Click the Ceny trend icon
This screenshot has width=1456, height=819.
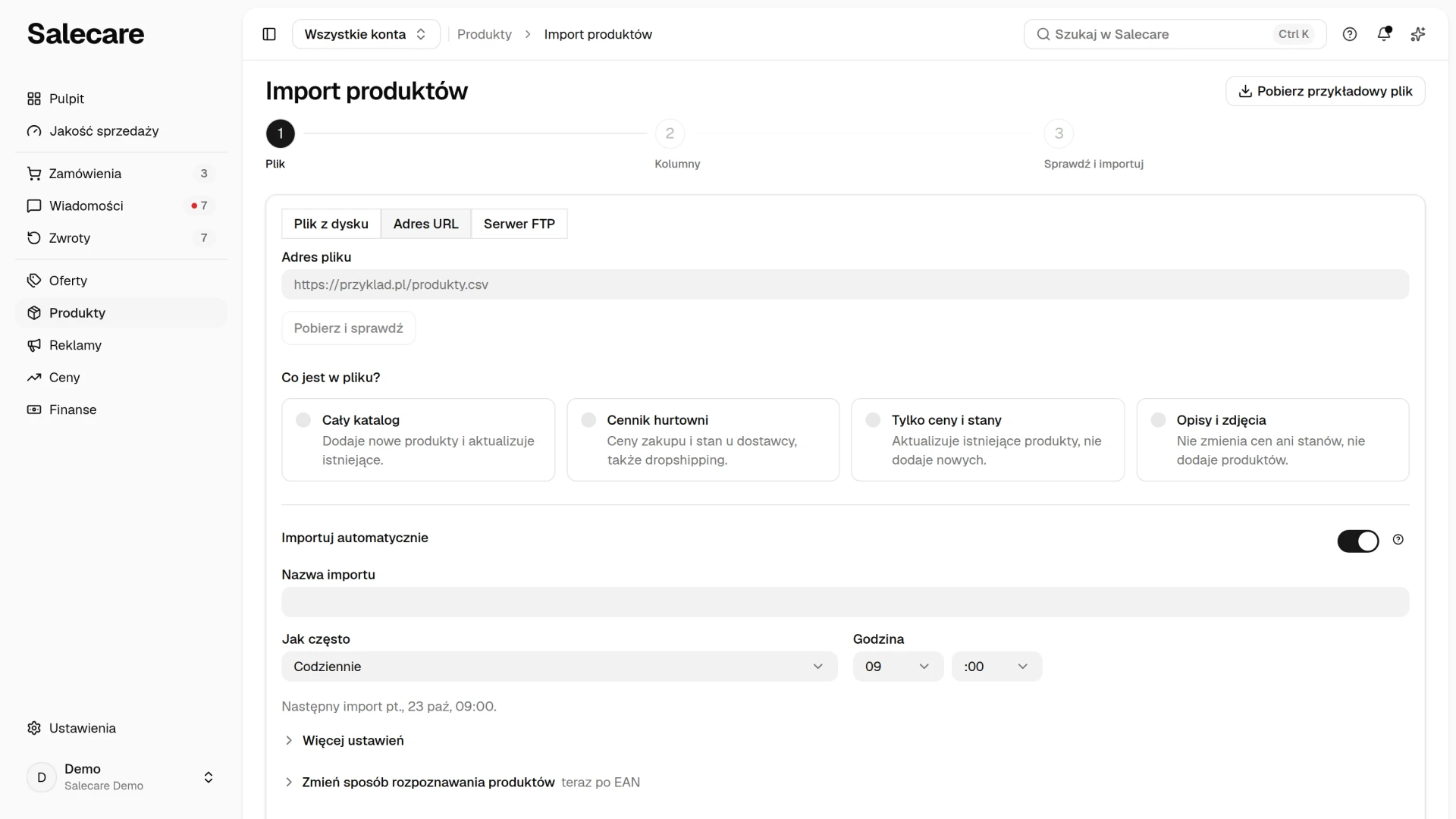(x=34, y=378)
